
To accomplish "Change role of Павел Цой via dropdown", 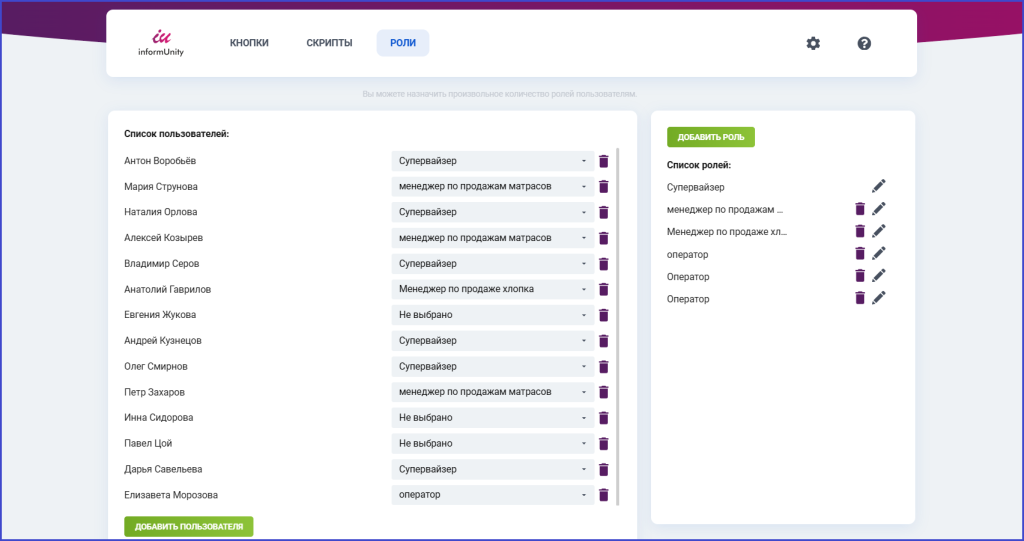I will pyautogui.click(x=492, y=443).
